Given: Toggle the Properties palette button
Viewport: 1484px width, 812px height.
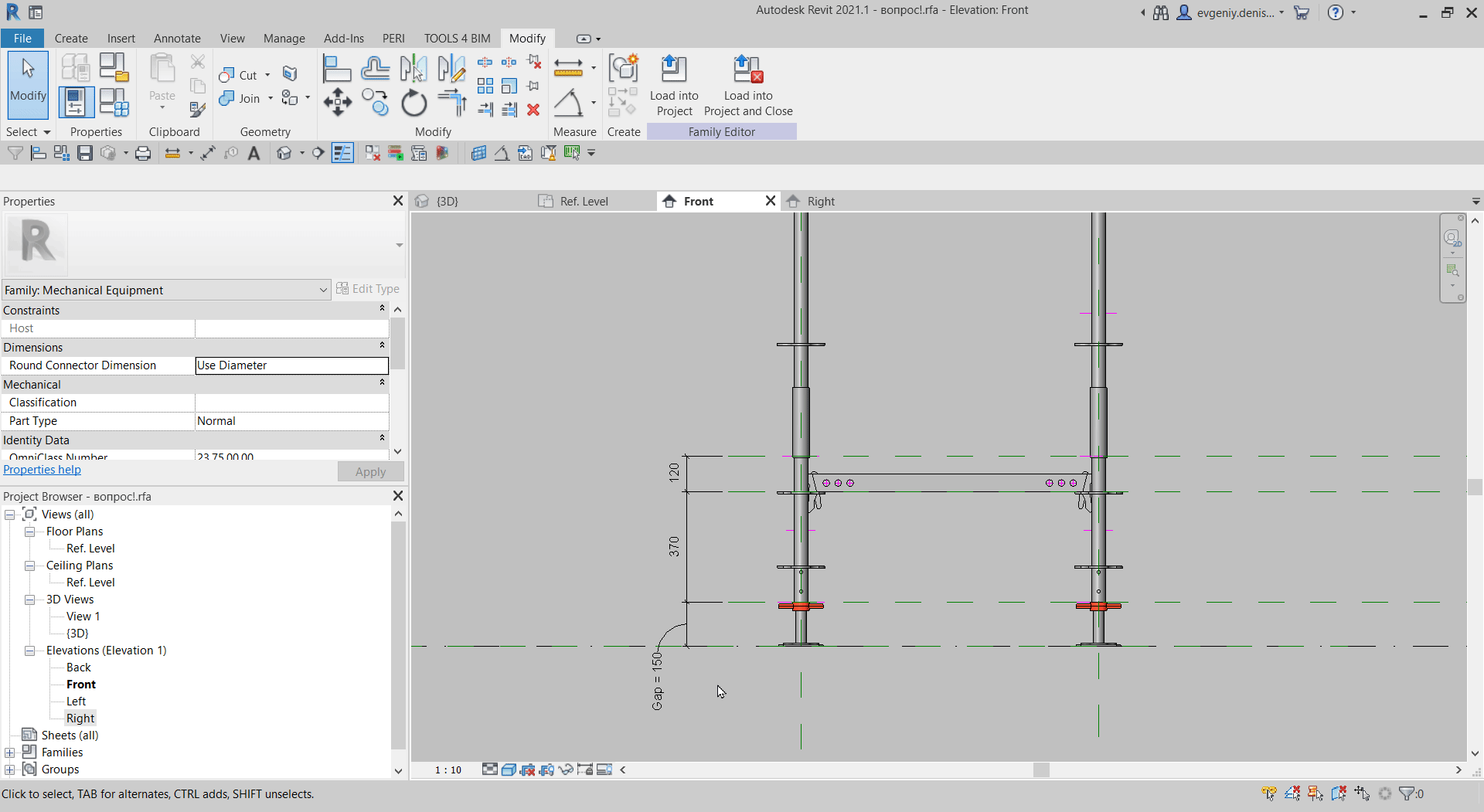Looking at the screenshot, I should pos(76,102).
